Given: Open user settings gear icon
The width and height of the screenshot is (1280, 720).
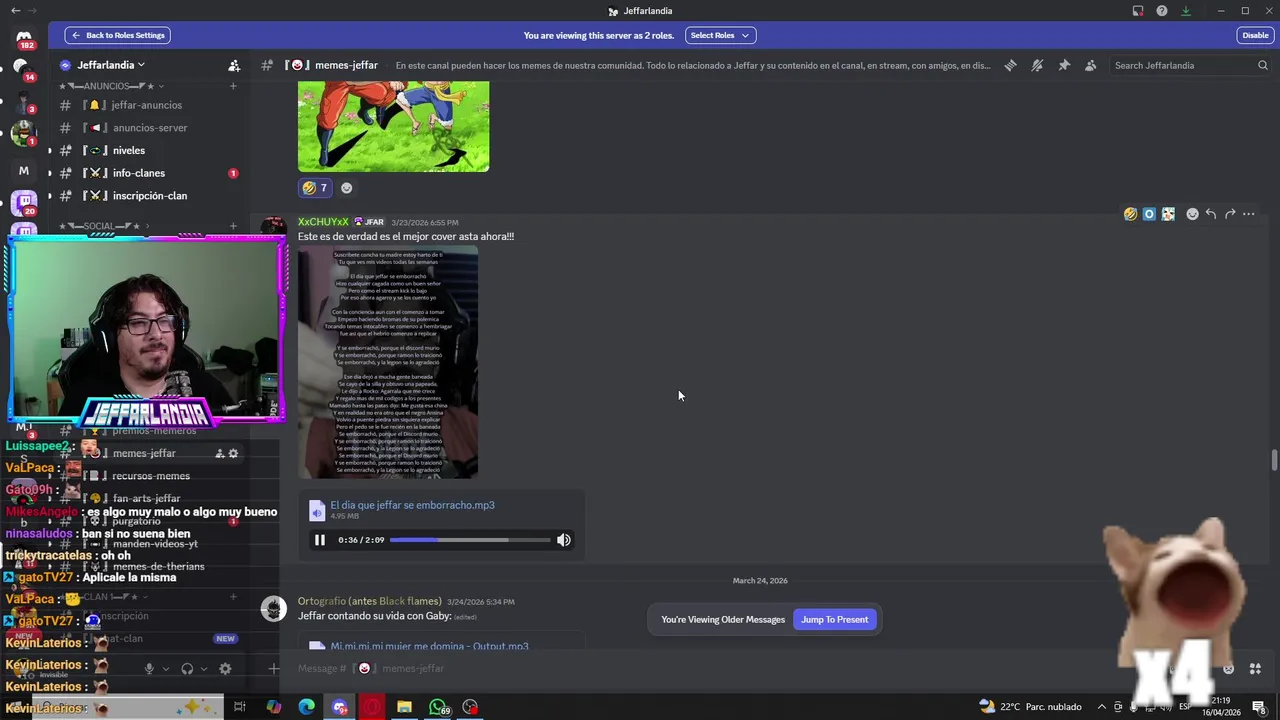Looking at the screenshot, I should click(225, 669).
